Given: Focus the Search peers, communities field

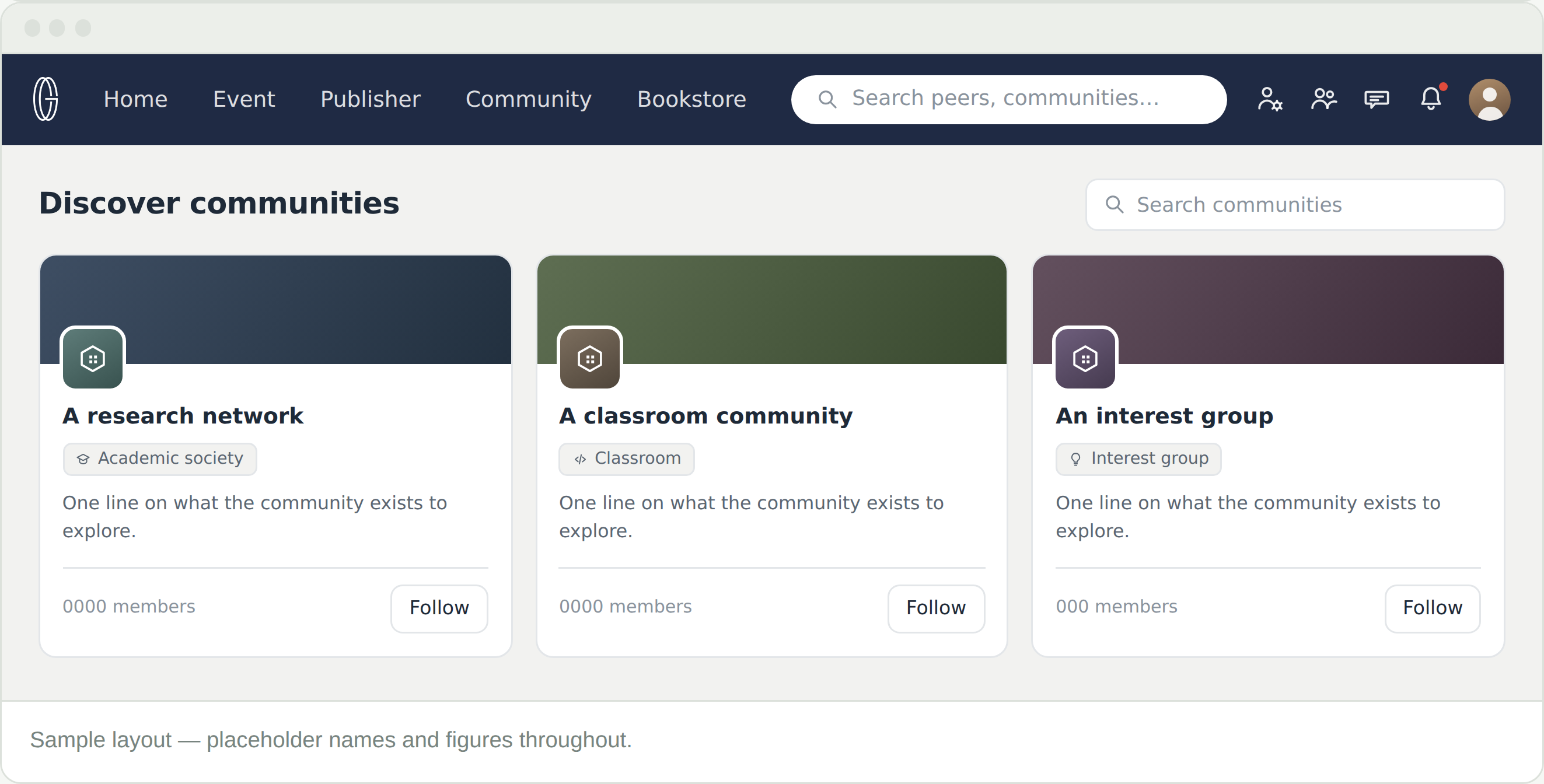Looking at the screenshot, I should (1009, 100).
